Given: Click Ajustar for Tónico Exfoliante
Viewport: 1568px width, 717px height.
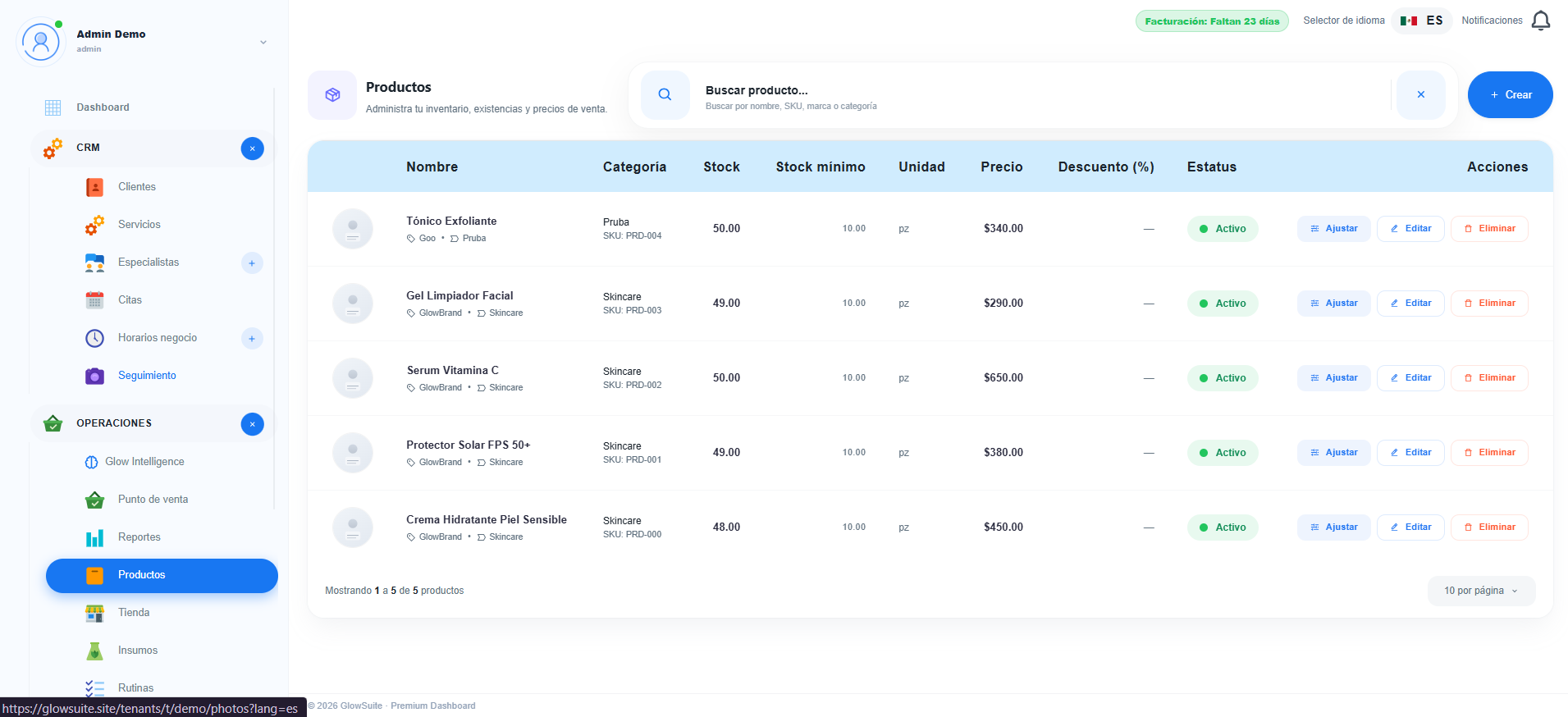Looking at the screenshot, I should 1333,229.
